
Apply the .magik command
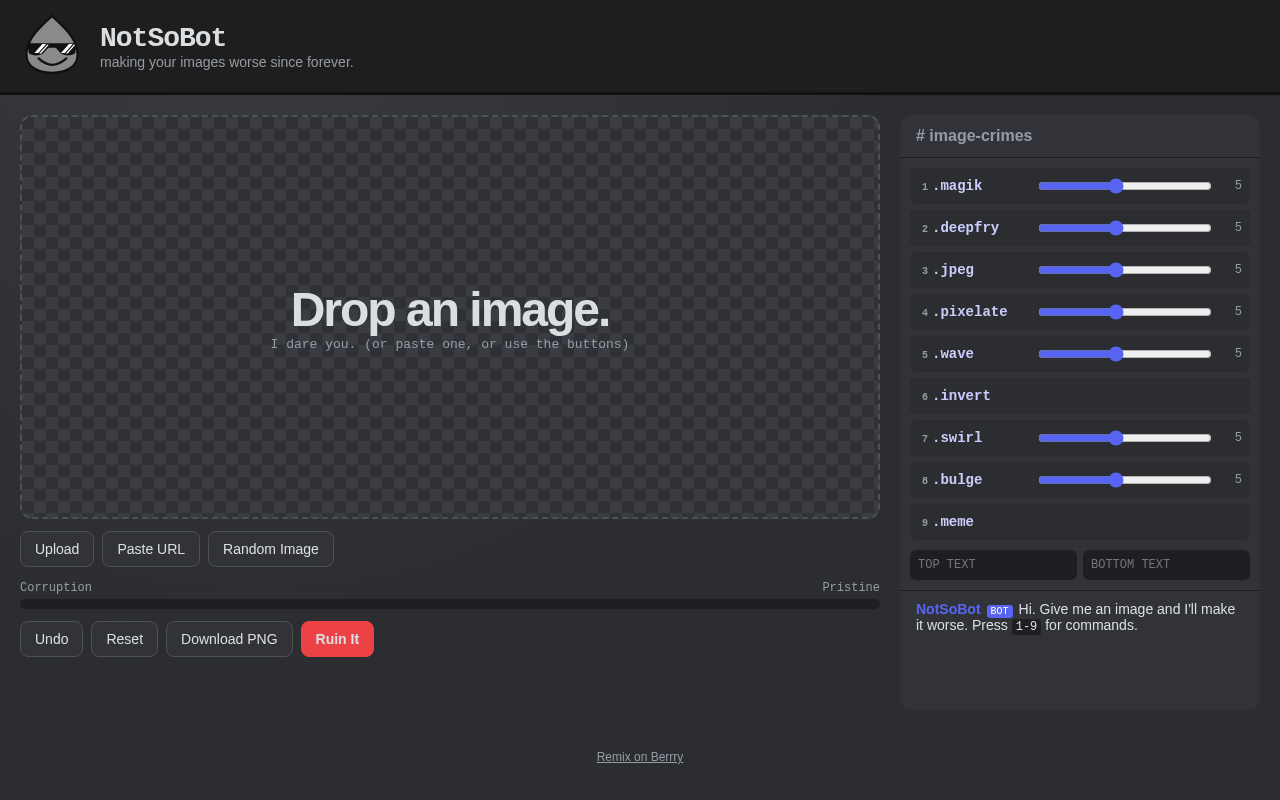(957, 186)
